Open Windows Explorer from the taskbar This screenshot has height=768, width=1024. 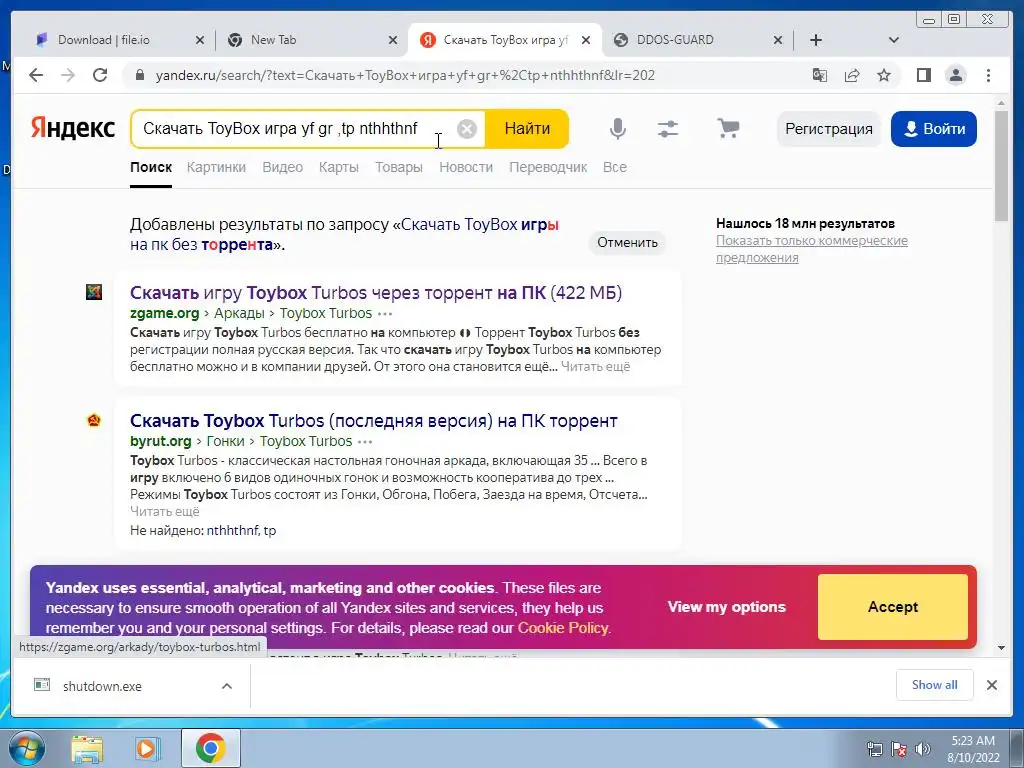87,749
